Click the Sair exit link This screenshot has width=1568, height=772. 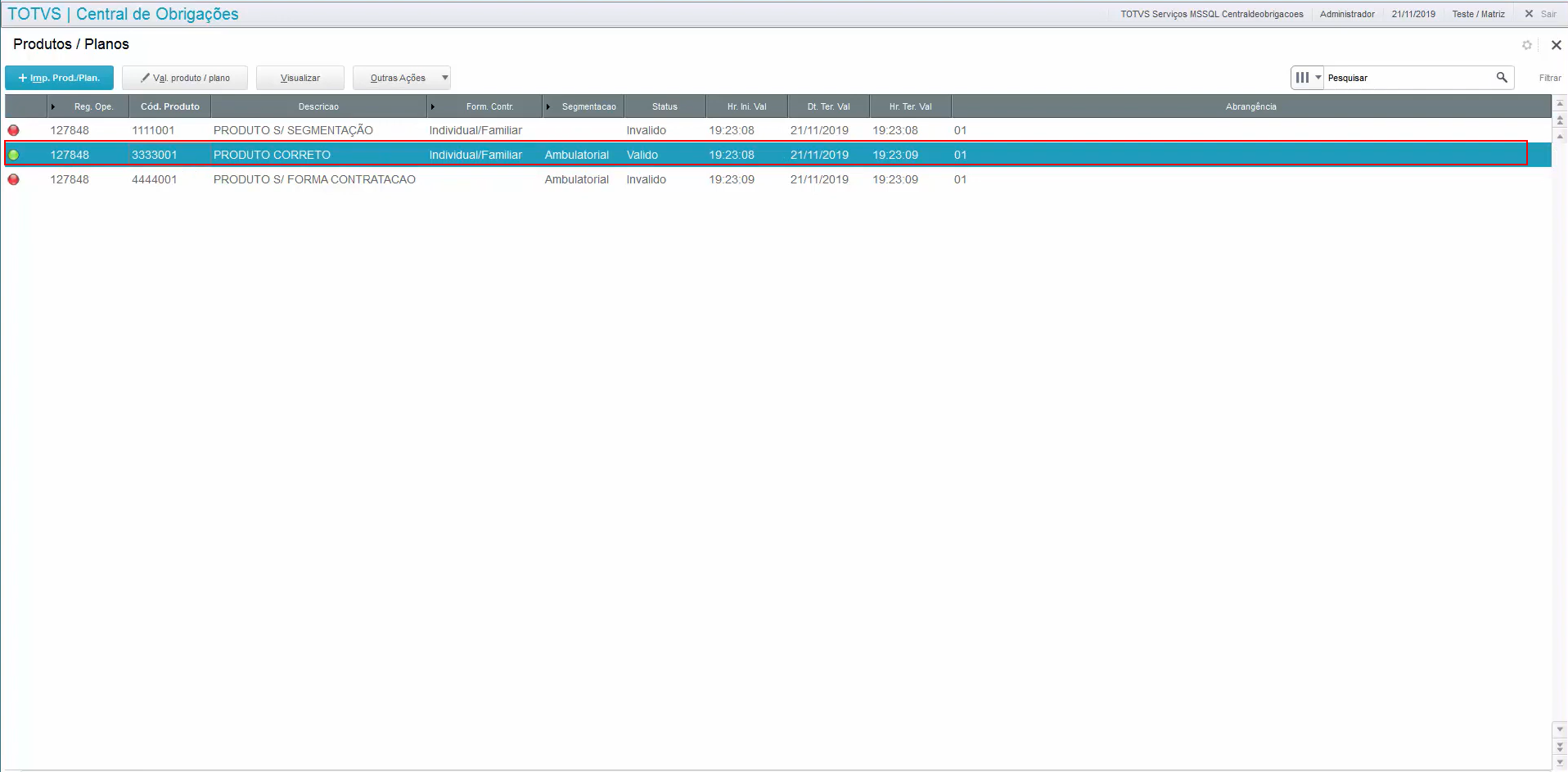1548,14
